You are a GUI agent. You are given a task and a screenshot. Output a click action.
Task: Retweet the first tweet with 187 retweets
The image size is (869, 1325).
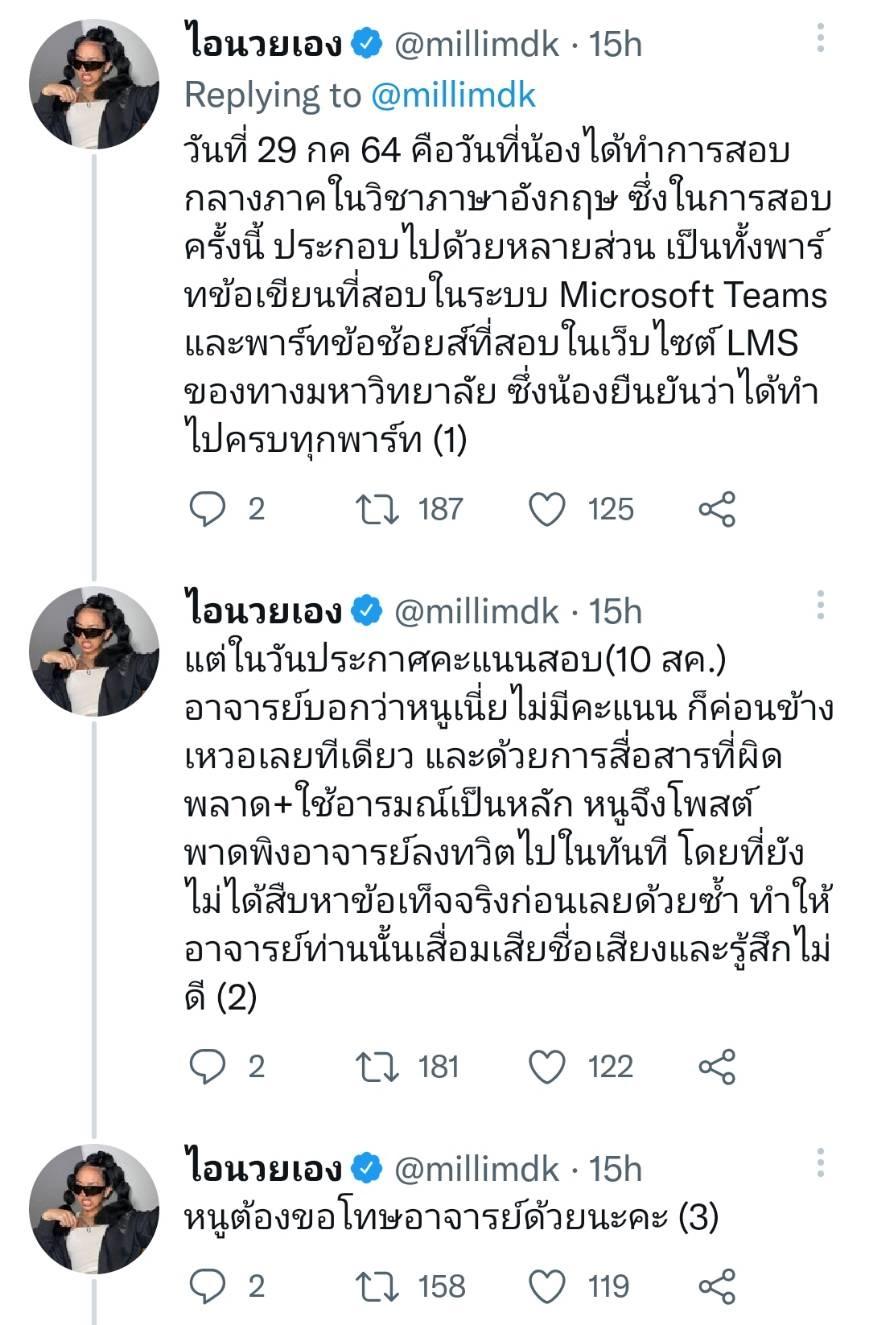click(x=378, y=509)
